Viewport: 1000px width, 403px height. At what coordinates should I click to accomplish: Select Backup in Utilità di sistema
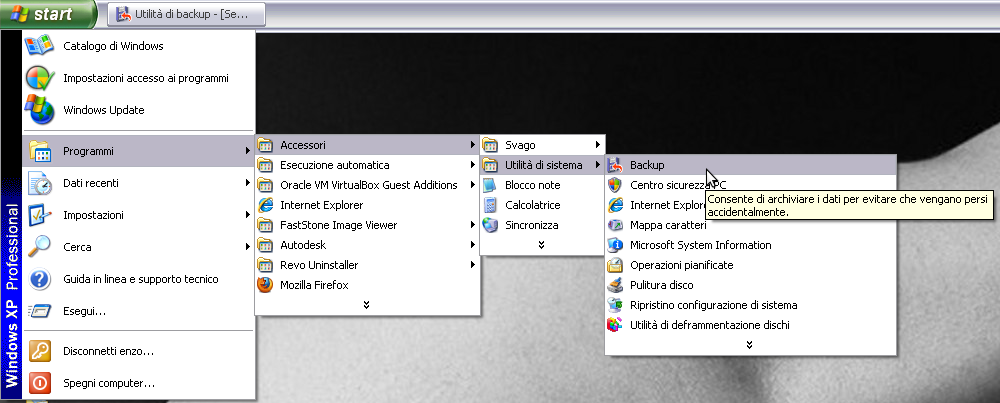tap(647, 165)
